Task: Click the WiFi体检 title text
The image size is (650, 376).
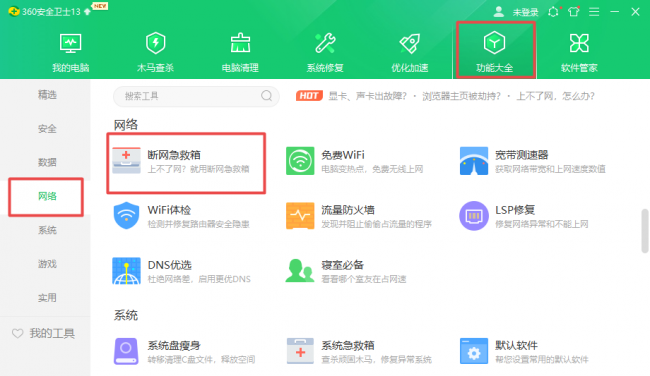Action: click(169, 210)
